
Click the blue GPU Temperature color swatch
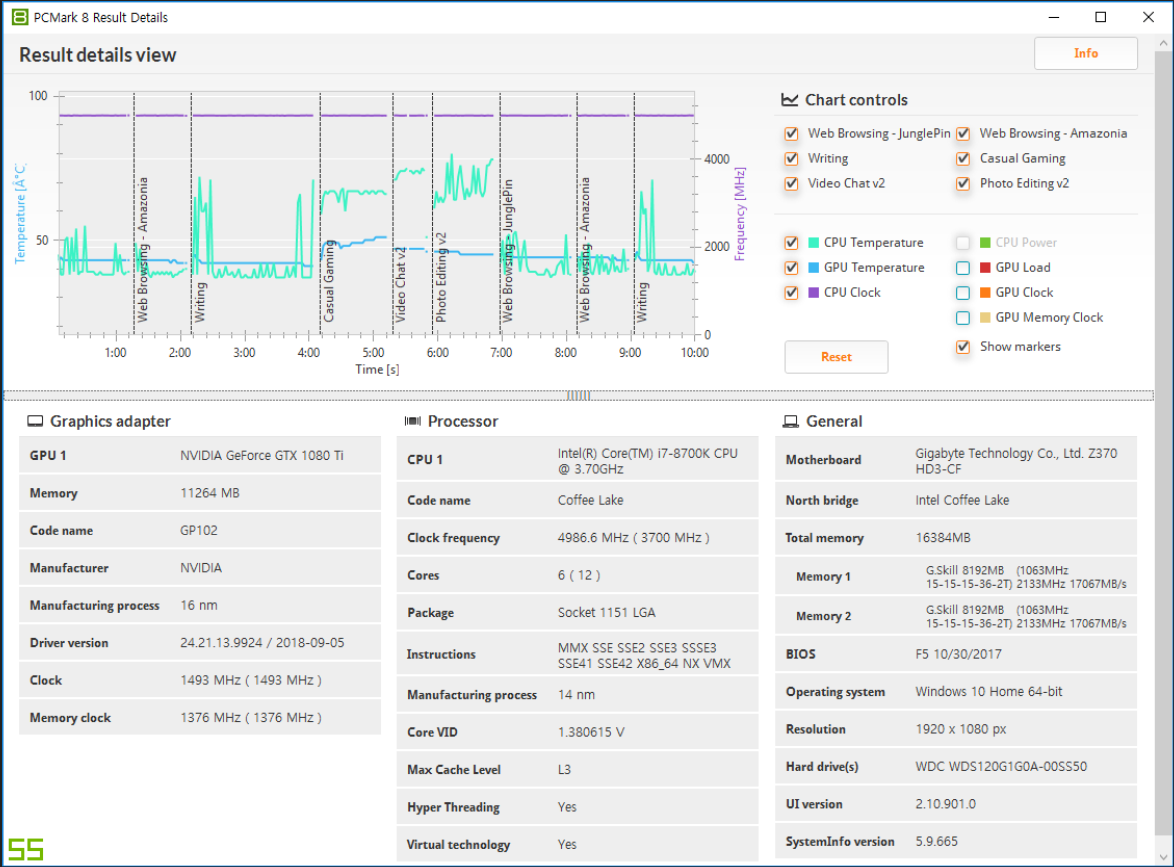coord(814,267)
